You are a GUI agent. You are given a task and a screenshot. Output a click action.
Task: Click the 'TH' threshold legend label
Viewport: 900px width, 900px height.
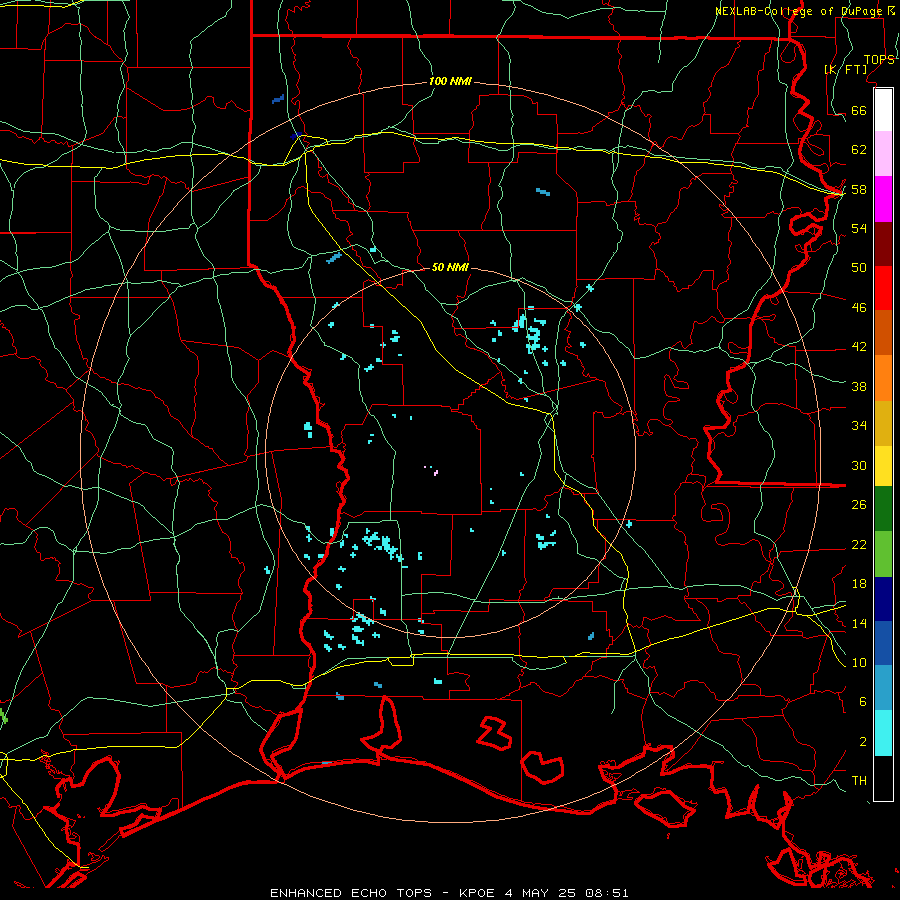[859, 781]
